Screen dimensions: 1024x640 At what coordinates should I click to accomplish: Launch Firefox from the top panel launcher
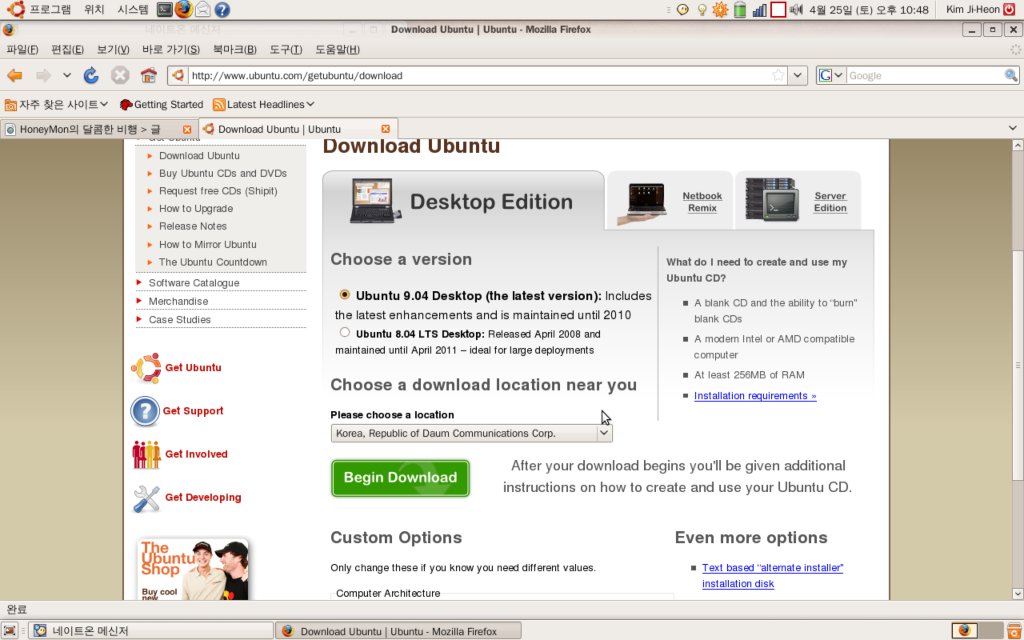184,9
